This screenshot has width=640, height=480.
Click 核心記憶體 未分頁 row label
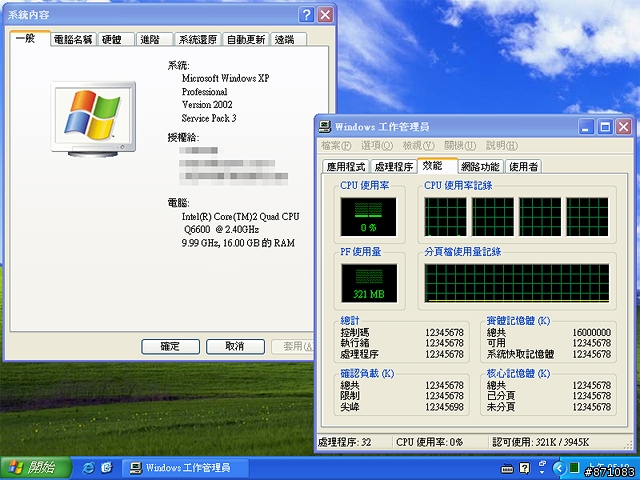point(501,407)
